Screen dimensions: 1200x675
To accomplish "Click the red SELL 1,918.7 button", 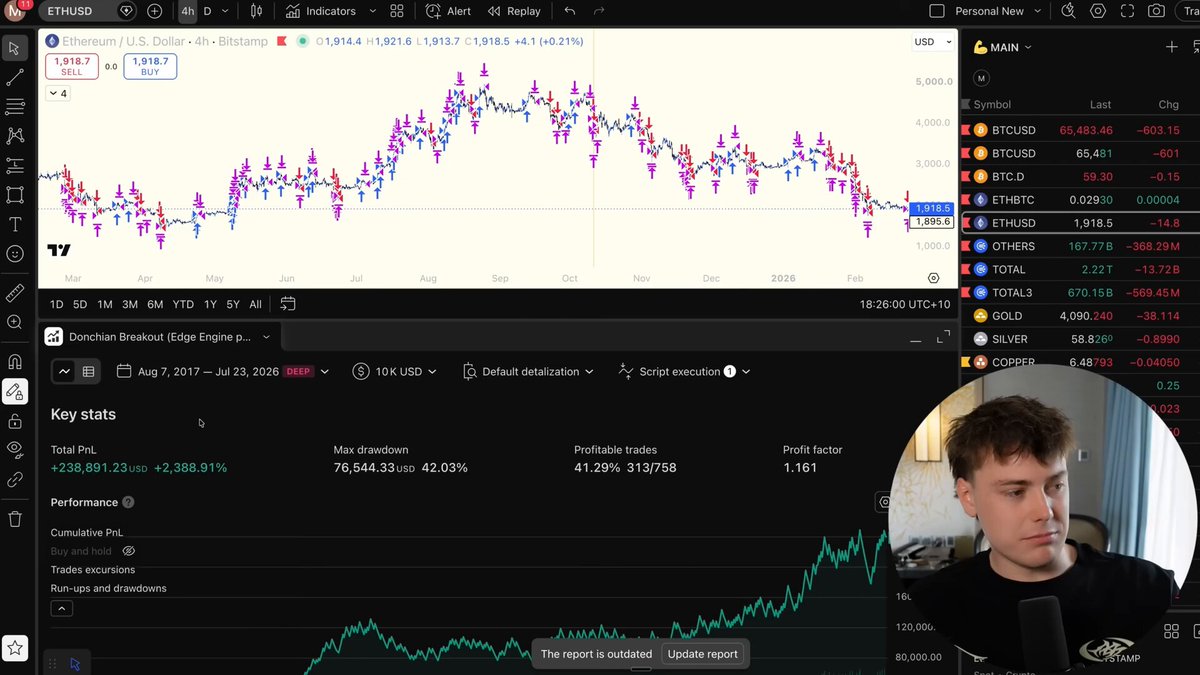I will pyautogui.click(x=72, y=67).
